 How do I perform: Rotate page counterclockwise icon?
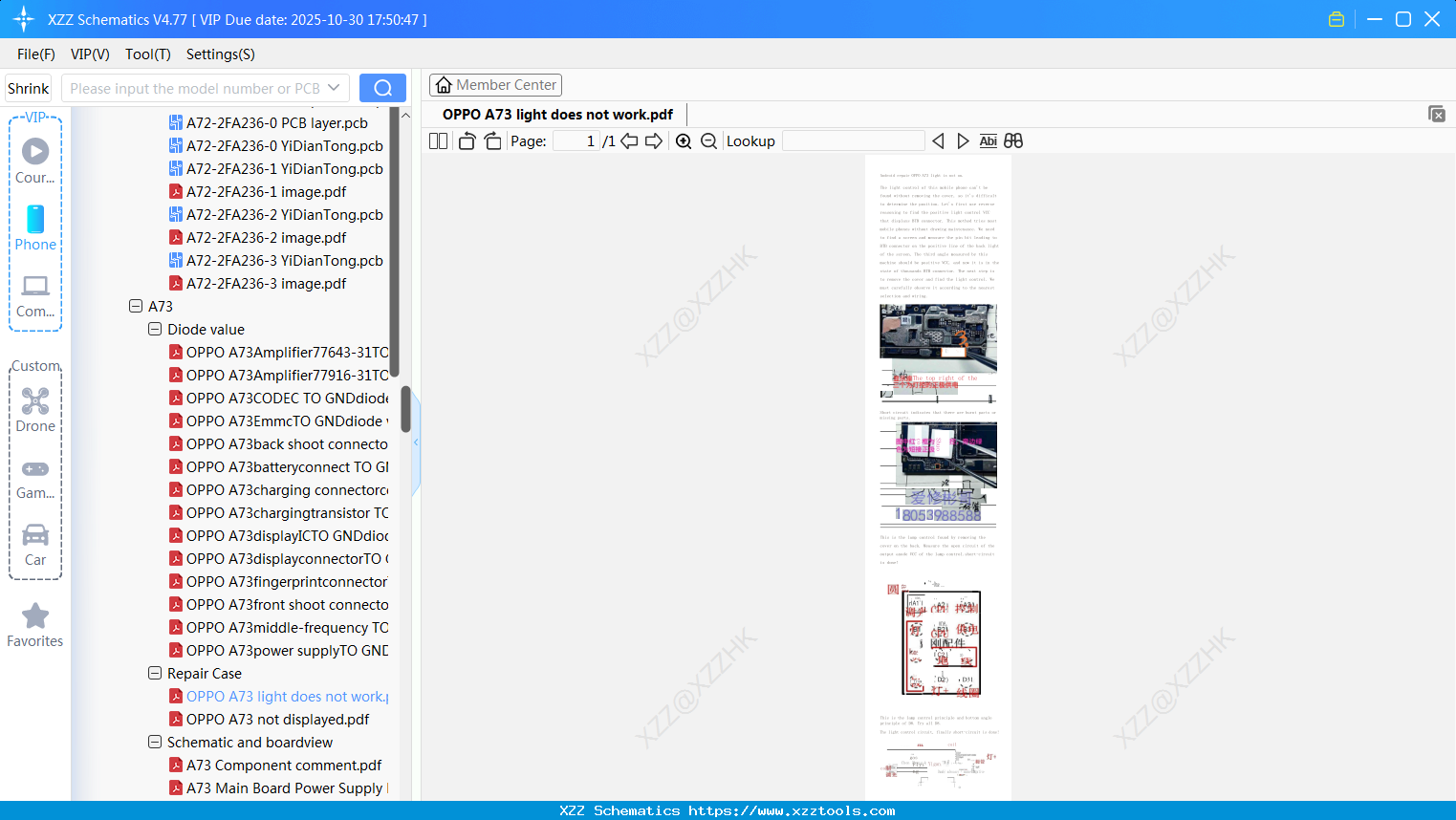click(467, 140)
